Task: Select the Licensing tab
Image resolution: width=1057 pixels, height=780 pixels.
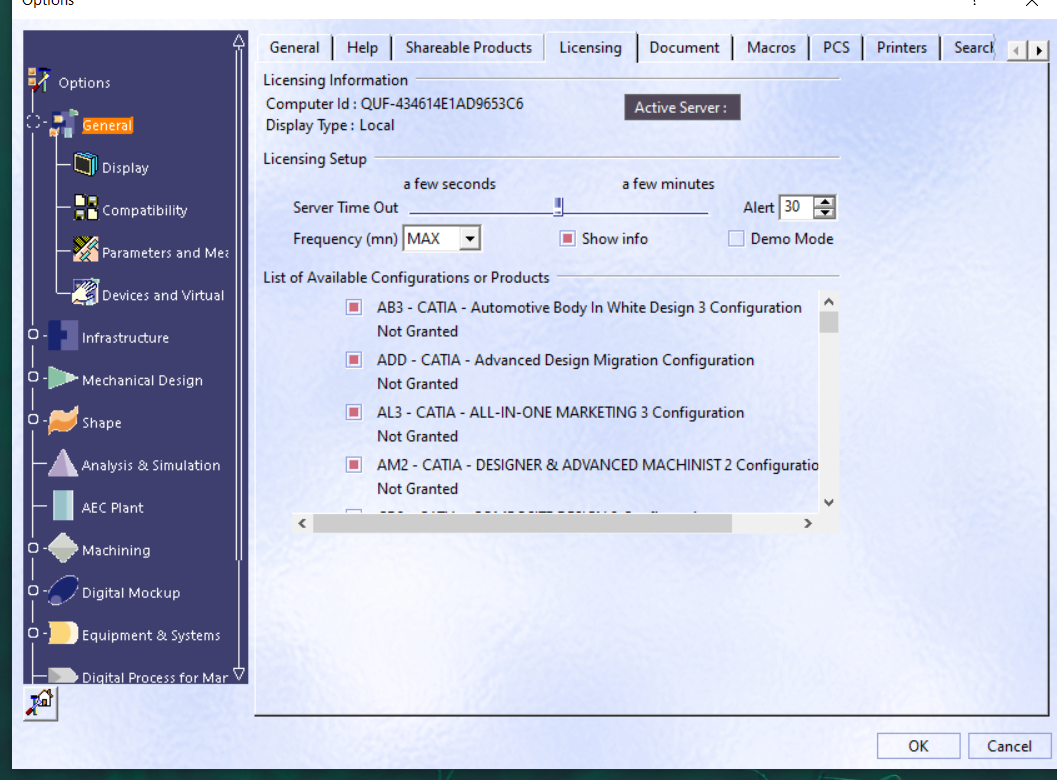Action: pyautogui.click(x=591, y=48)
